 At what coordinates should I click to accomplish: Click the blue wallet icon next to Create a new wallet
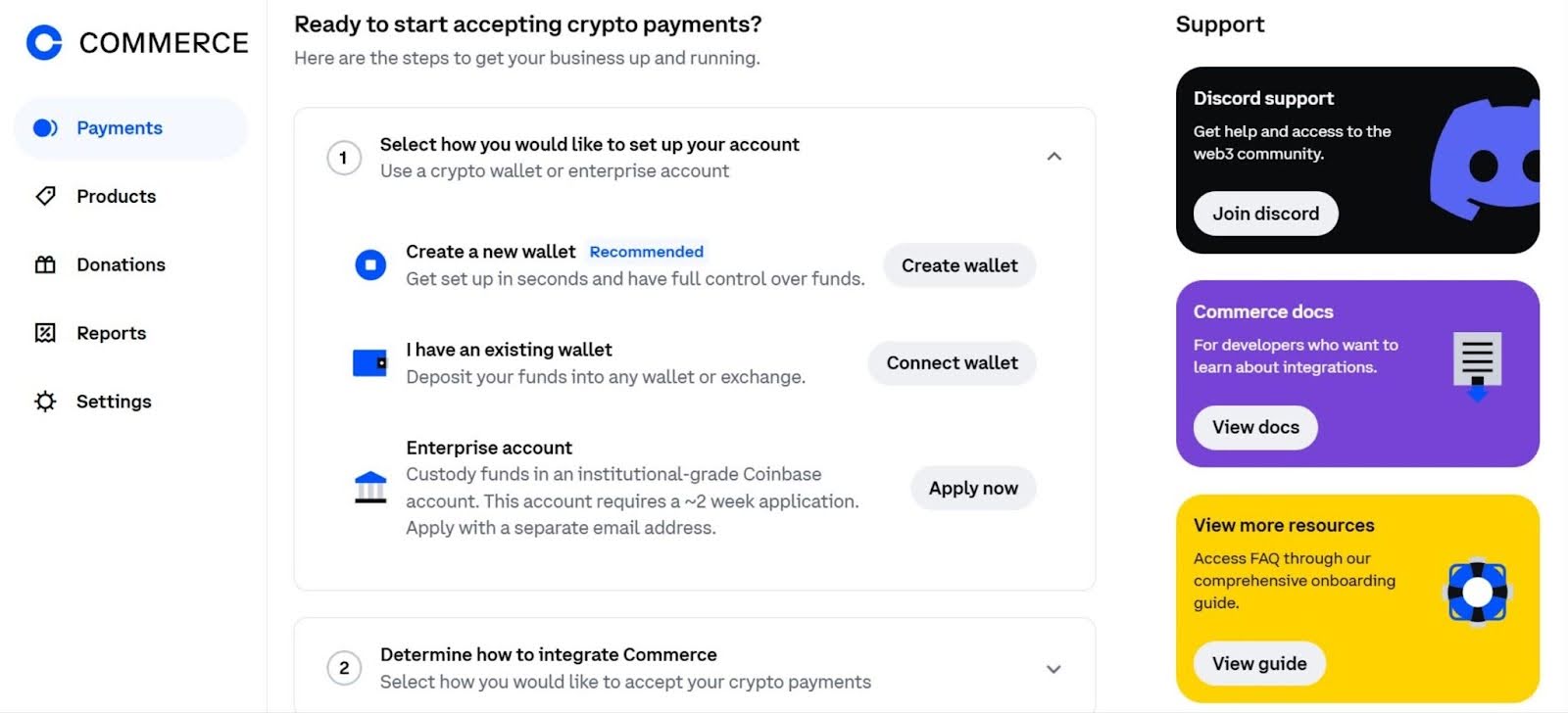click(x=369, y=264)
